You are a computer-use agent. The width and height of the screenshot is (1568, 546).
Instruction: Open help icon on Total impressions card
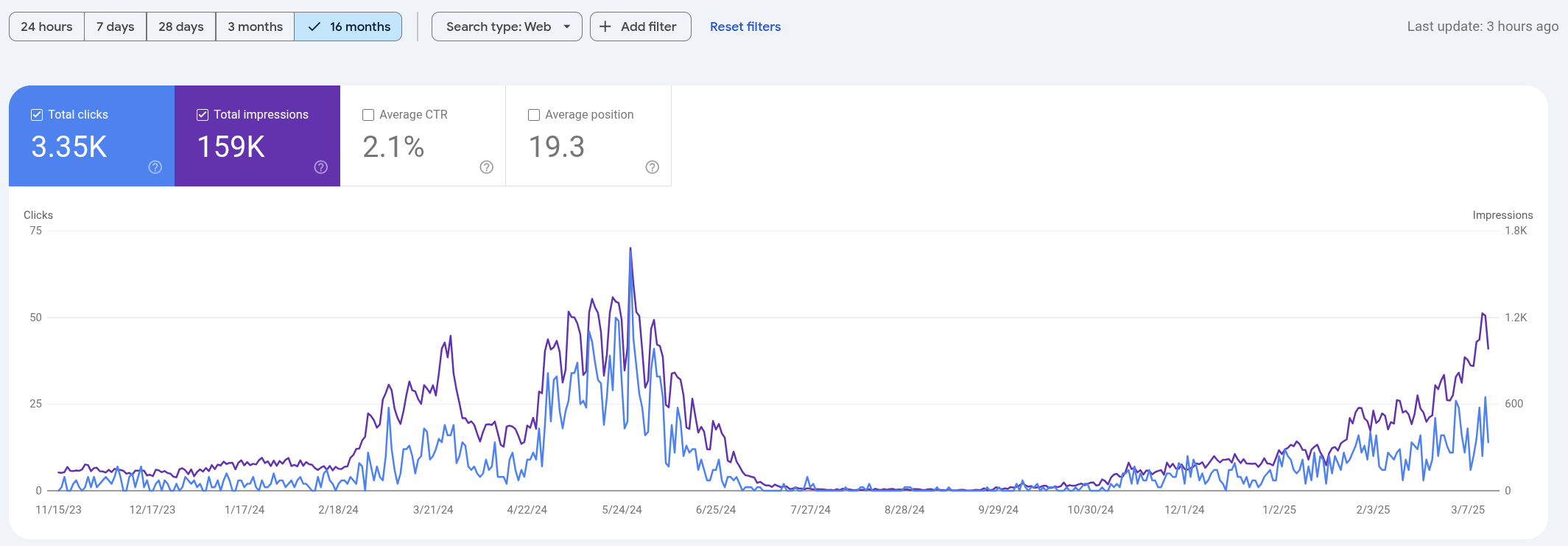[x=320, y=167]
